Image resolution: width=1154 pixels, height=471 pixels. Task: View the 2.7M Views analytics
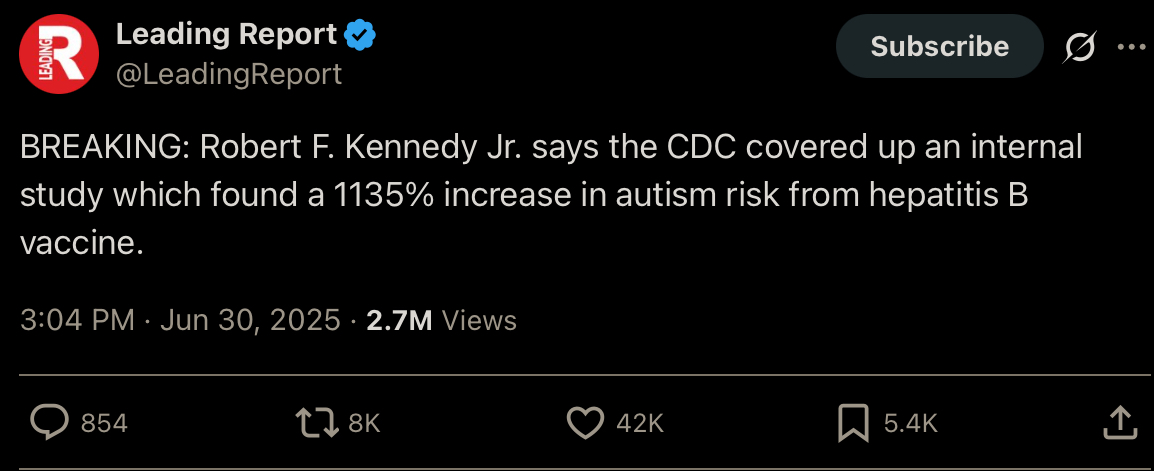click(441, 320)
